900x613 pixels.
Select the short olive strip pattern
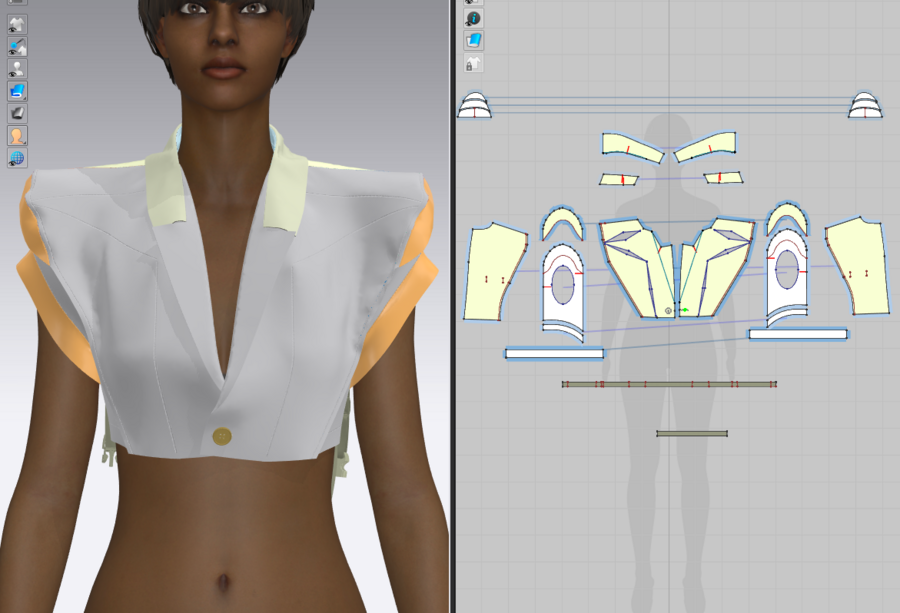(x=692, y=433)
